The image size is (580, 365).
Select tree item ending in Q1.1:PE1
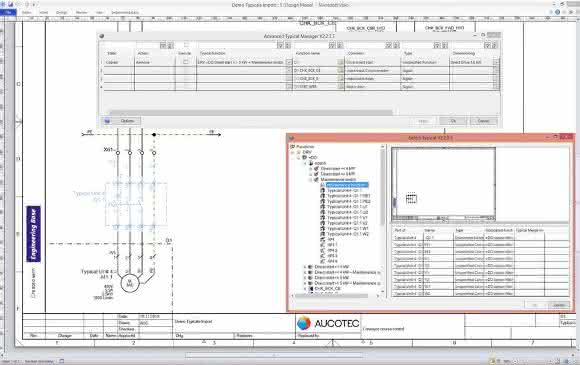click(348, 196)
